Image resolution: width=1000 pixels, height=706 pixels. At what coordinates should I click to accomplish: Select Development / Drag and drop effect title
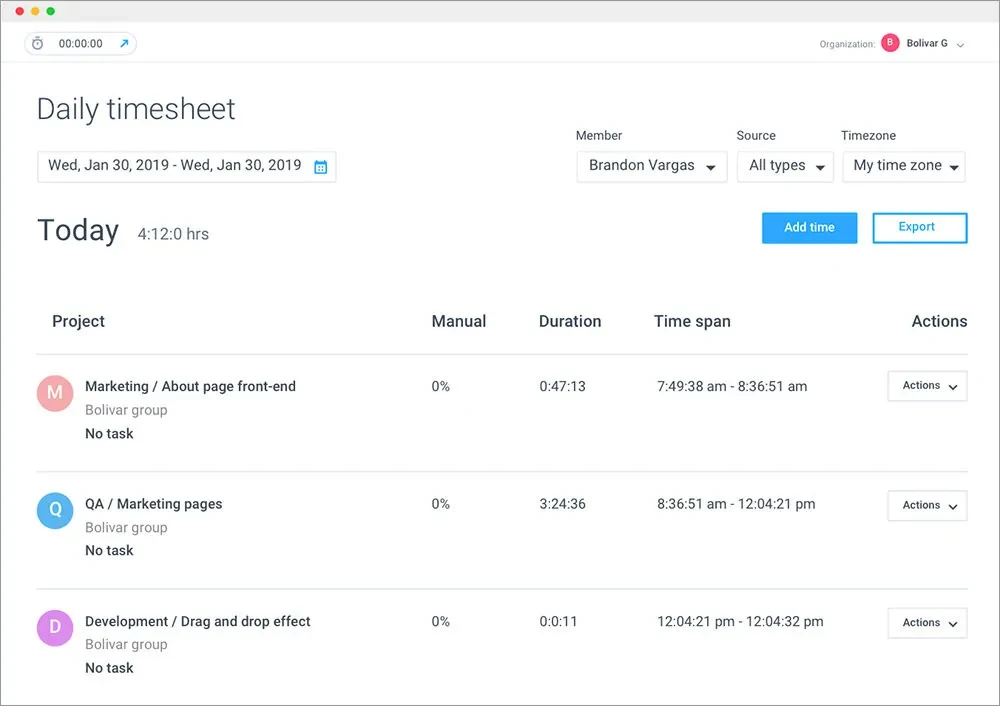pyautogui.click(x=198, y=621)
